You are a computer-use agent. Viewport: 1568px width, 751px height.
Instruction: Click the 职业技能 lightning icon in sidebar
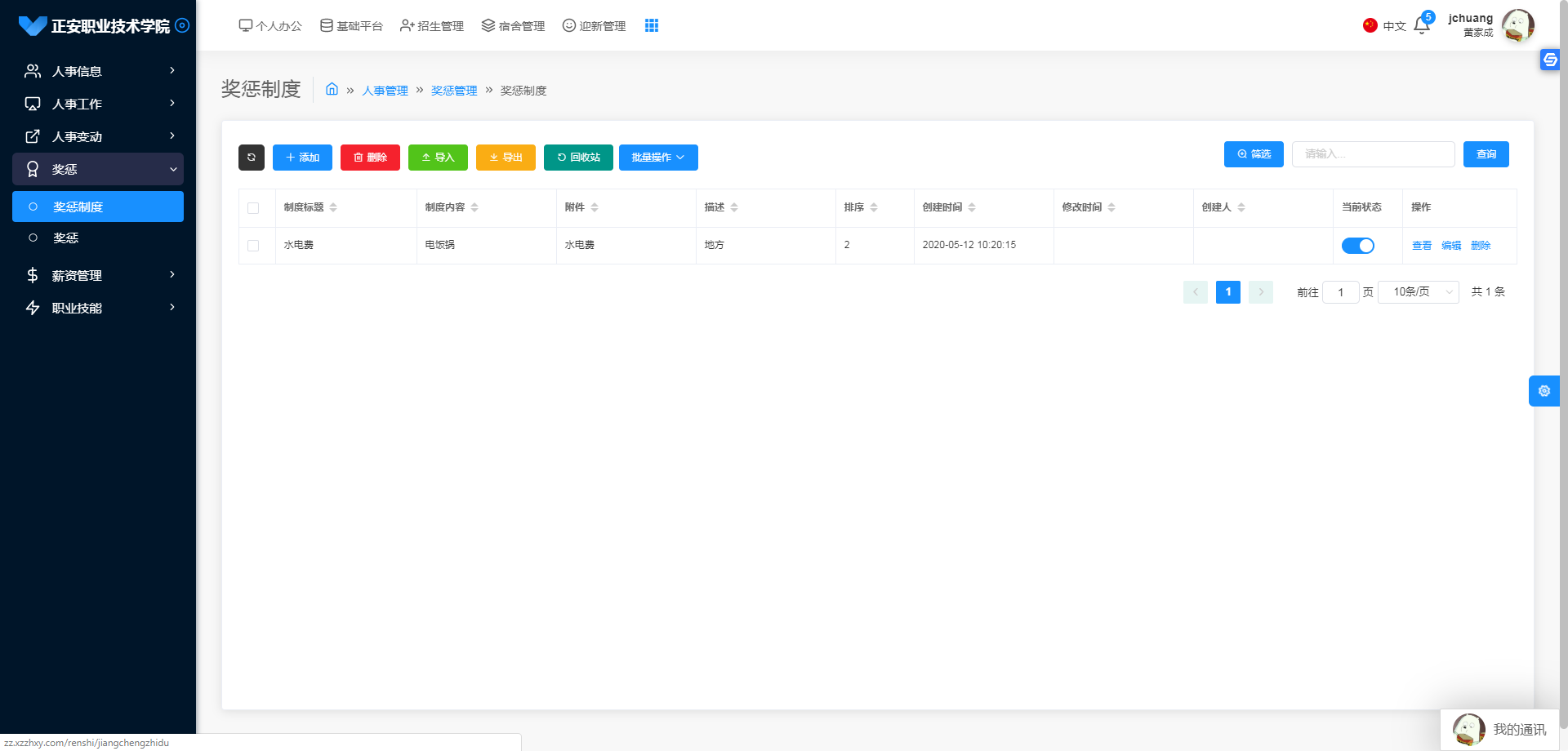click(33, 308)
